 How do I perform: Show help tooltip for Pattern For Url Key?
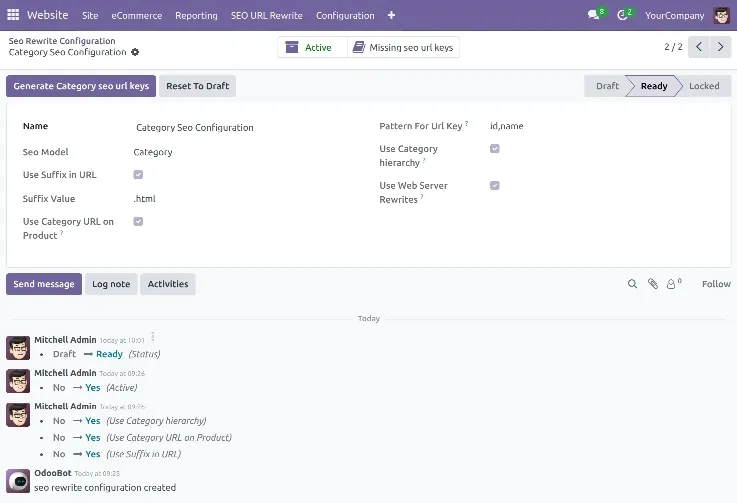coord(466,123)
